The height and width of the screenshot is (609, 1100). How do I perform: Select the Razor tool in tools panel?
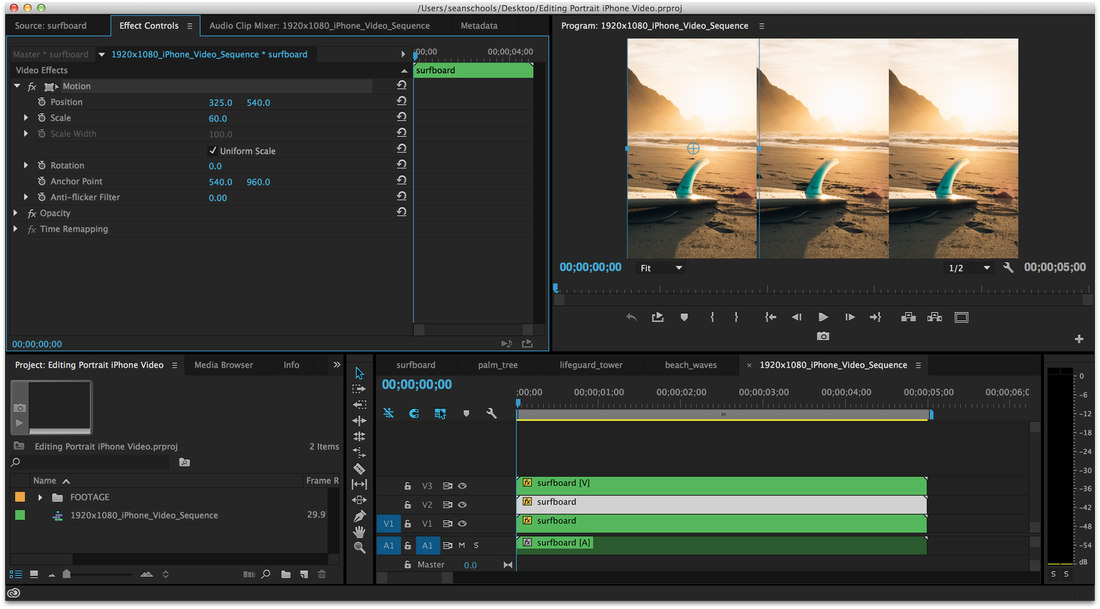point(360,468)
